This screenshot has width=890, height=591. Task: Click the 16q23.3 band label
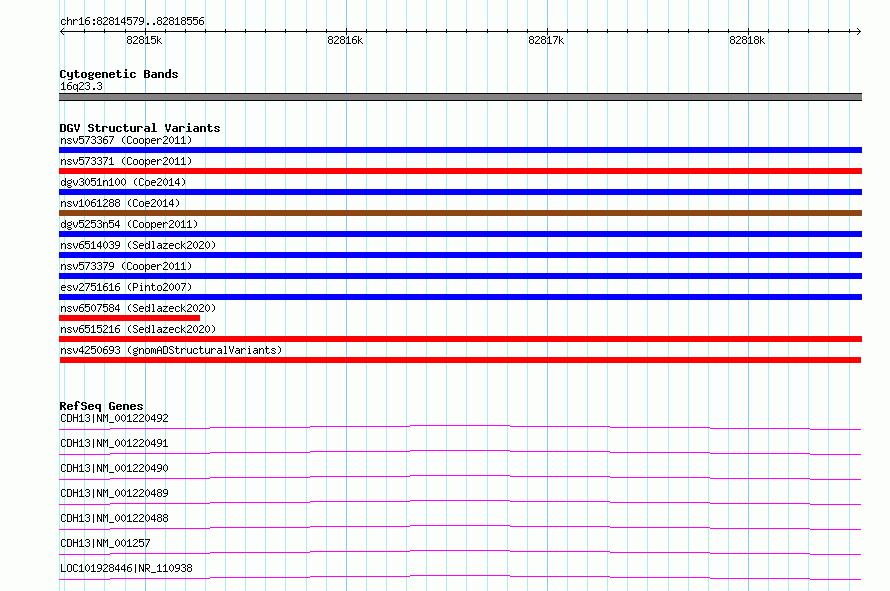click(81, 86)
